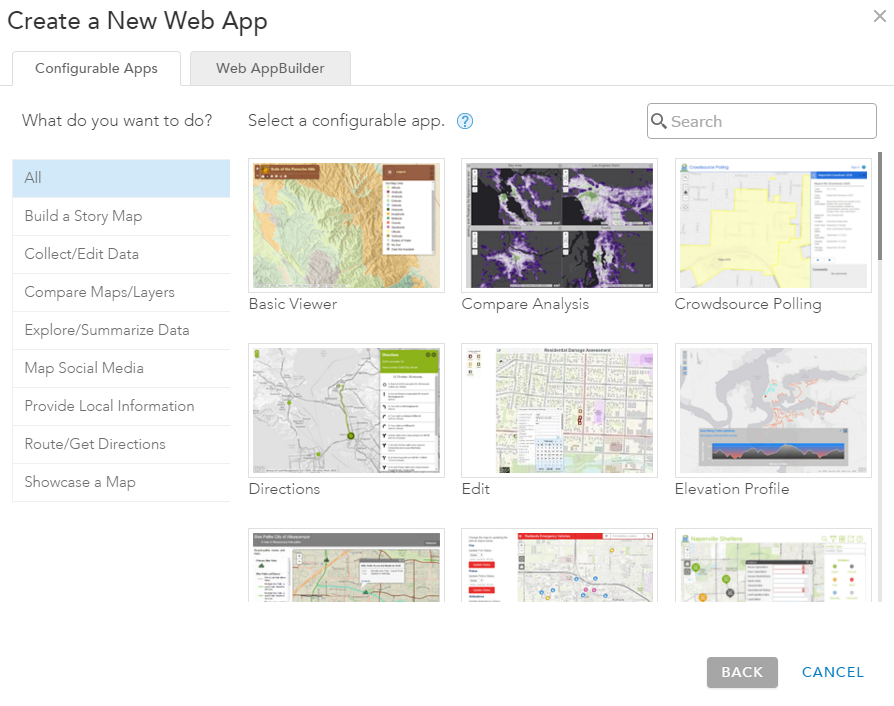Screen dimensions: 894x706
Task: Select Provide Local Information category
Action: [x=121, y=407]
